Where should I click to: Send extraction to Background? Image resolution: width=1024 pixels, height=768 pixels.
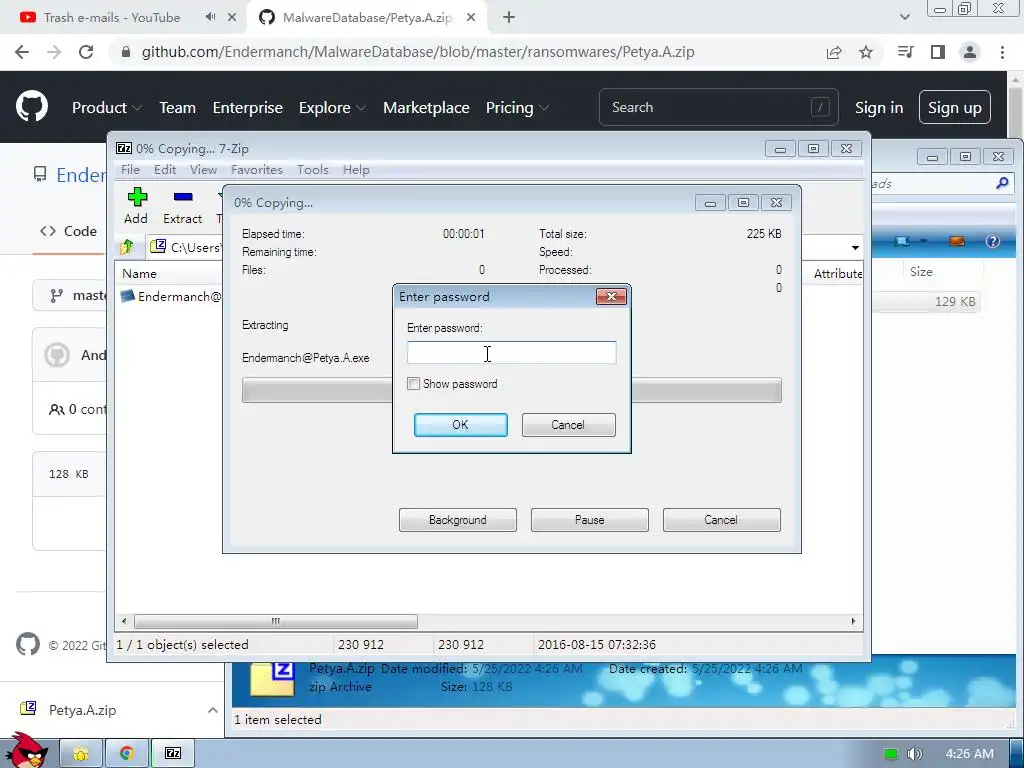(x=458, y=520)
